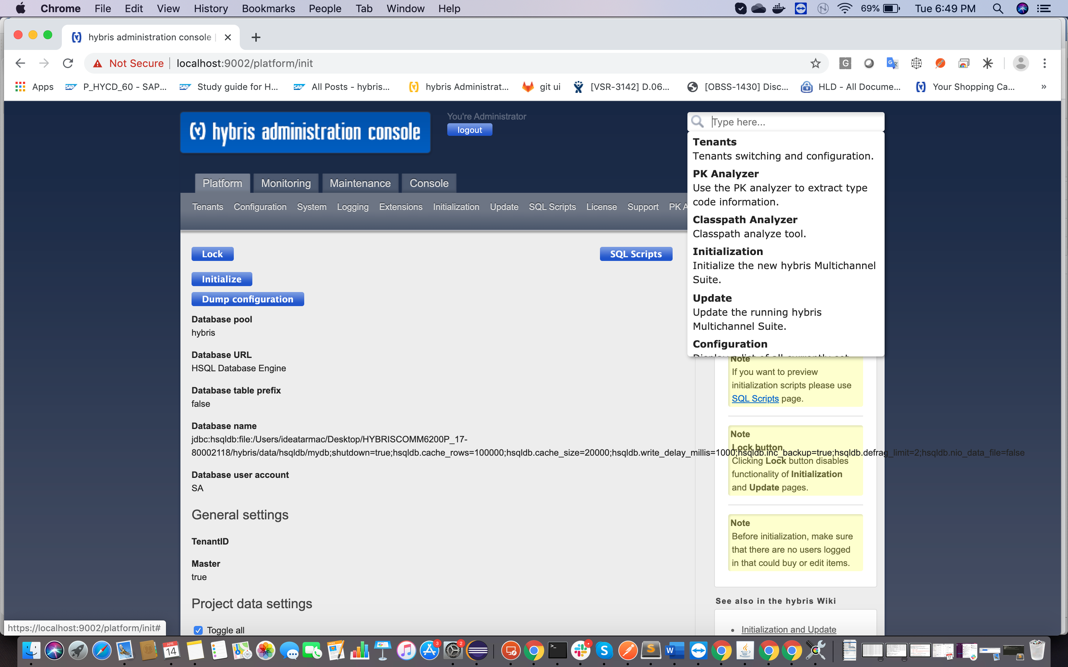
Task: Open a new browser tab
Action: click(x=256, y=37)
